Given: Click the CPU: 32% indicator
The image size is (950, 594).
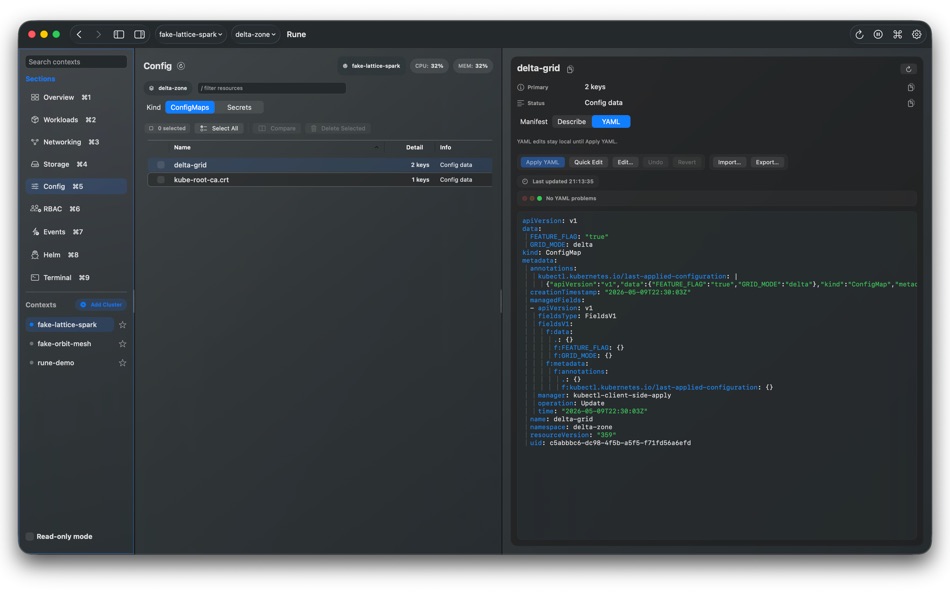Looking at the screenshot, I should point(429,66).
